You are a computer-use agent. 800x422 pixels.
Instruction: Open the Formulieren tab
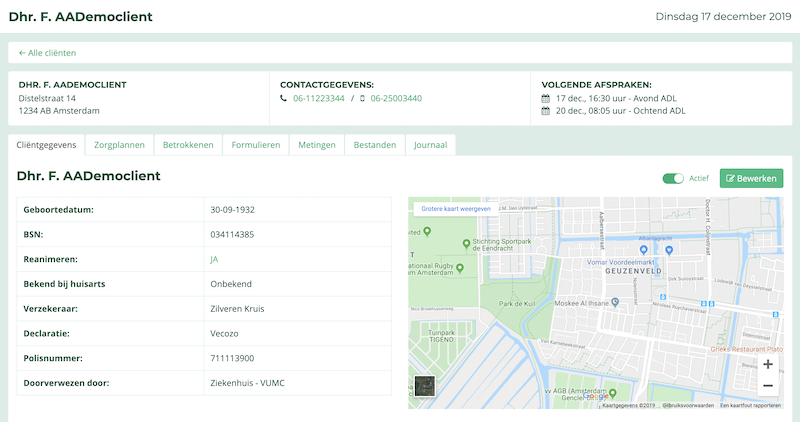coord(255,145)
